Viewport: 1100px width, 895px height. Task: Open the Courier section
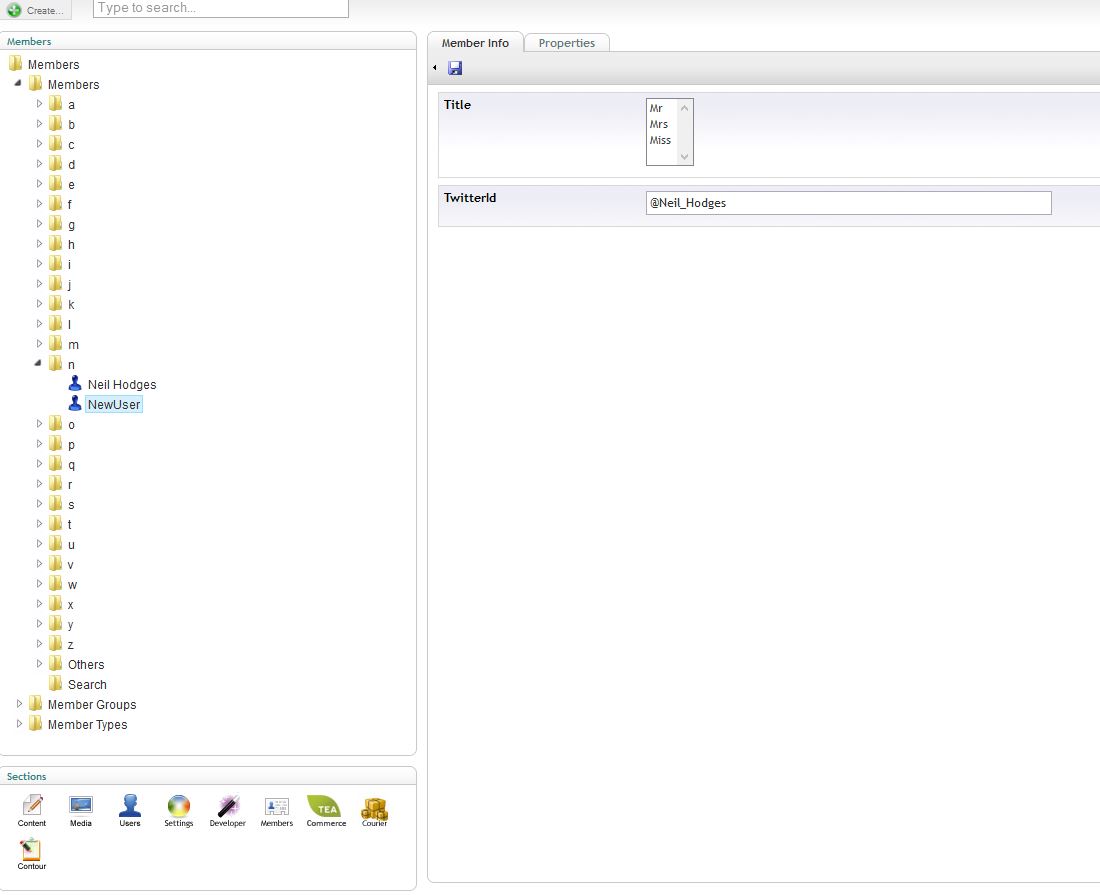(374, 808)
